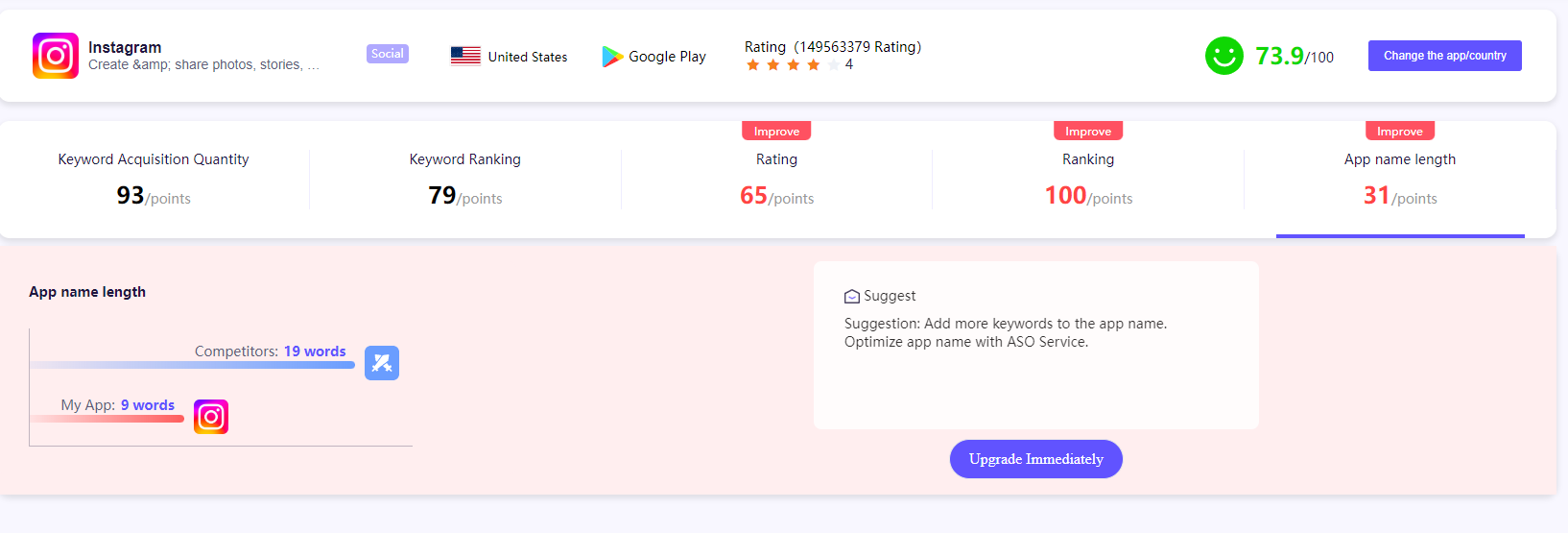
Task: Switch to the Rating 65 points tab
Action: (776, 180)
